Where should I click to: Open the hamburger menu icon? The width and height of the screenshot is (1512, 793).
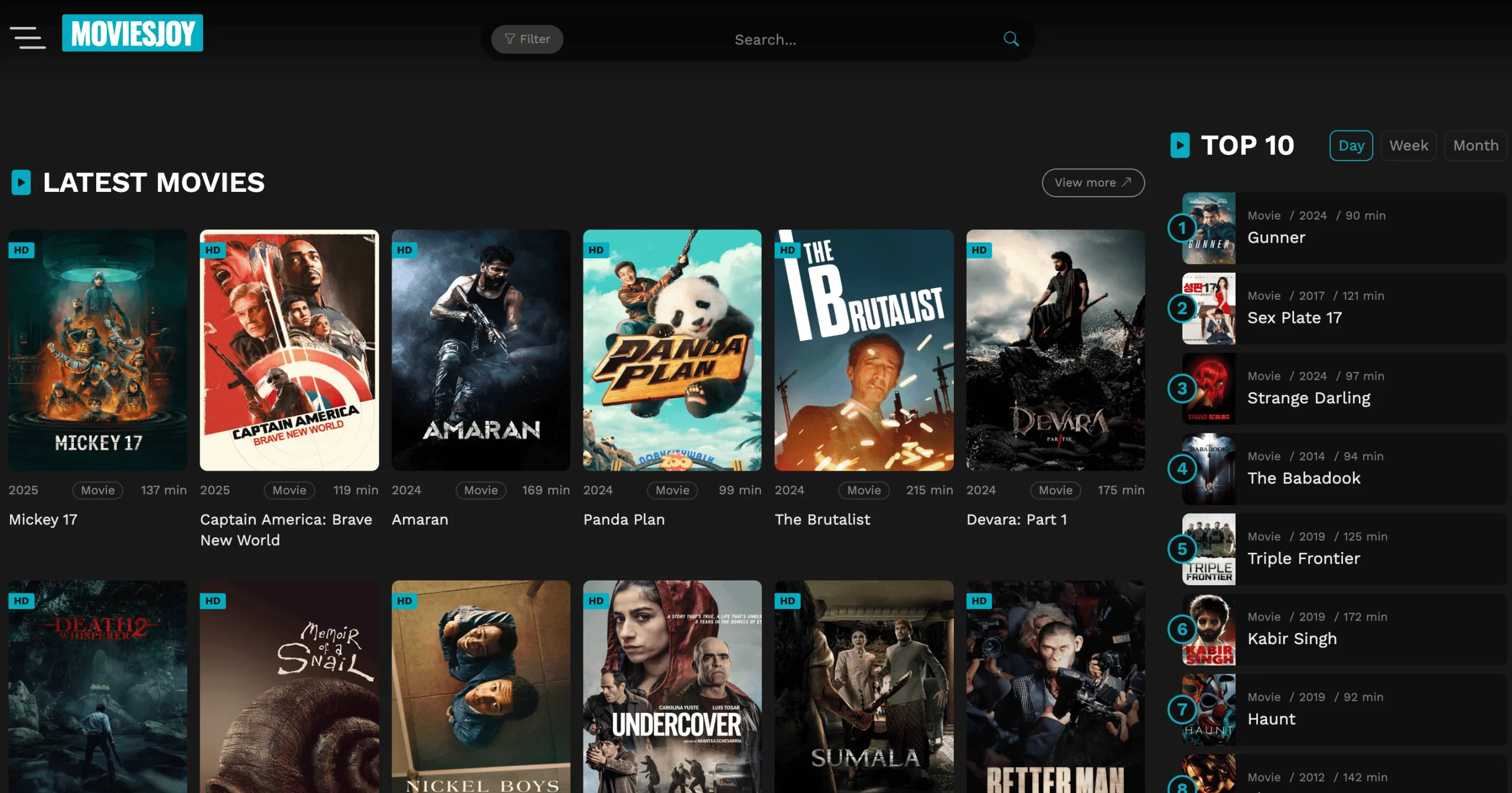pyautogui.click(x=28, y=37)
